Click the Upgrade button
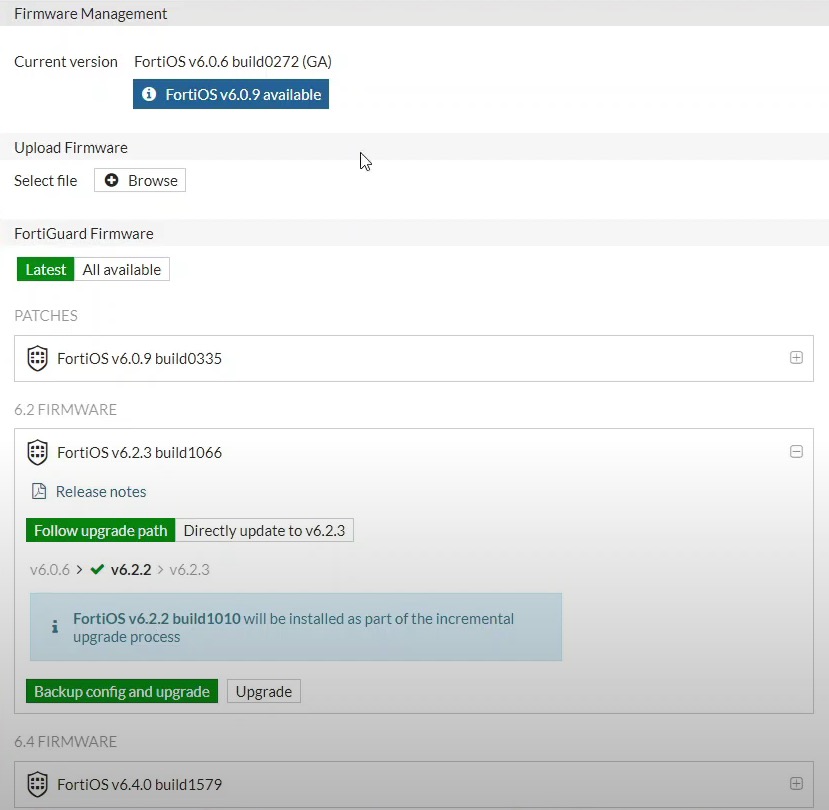Viewport: 829px width, 810px height. tap(264, 692)
